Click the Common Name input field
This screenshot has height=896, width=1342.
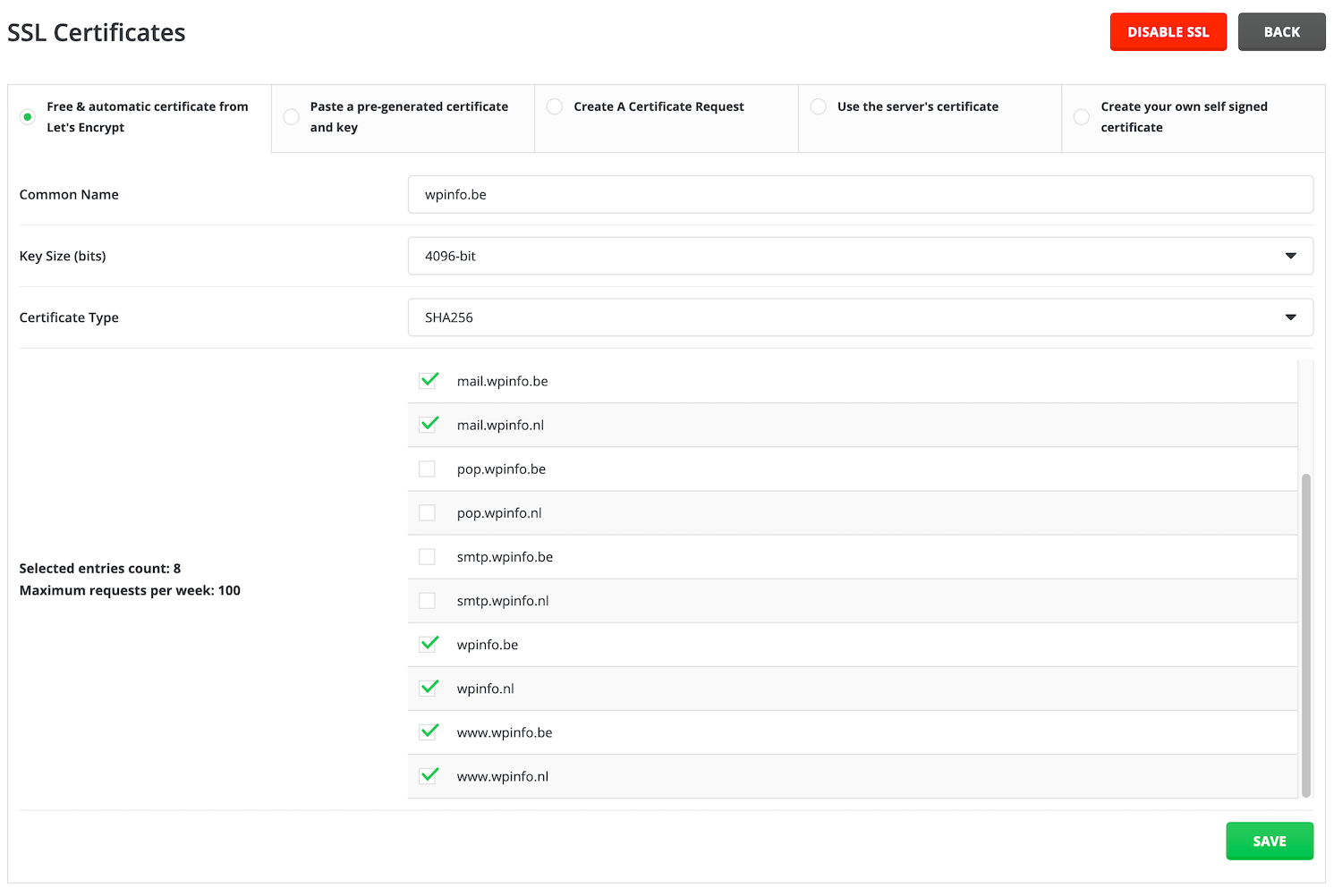click(859, 194)
